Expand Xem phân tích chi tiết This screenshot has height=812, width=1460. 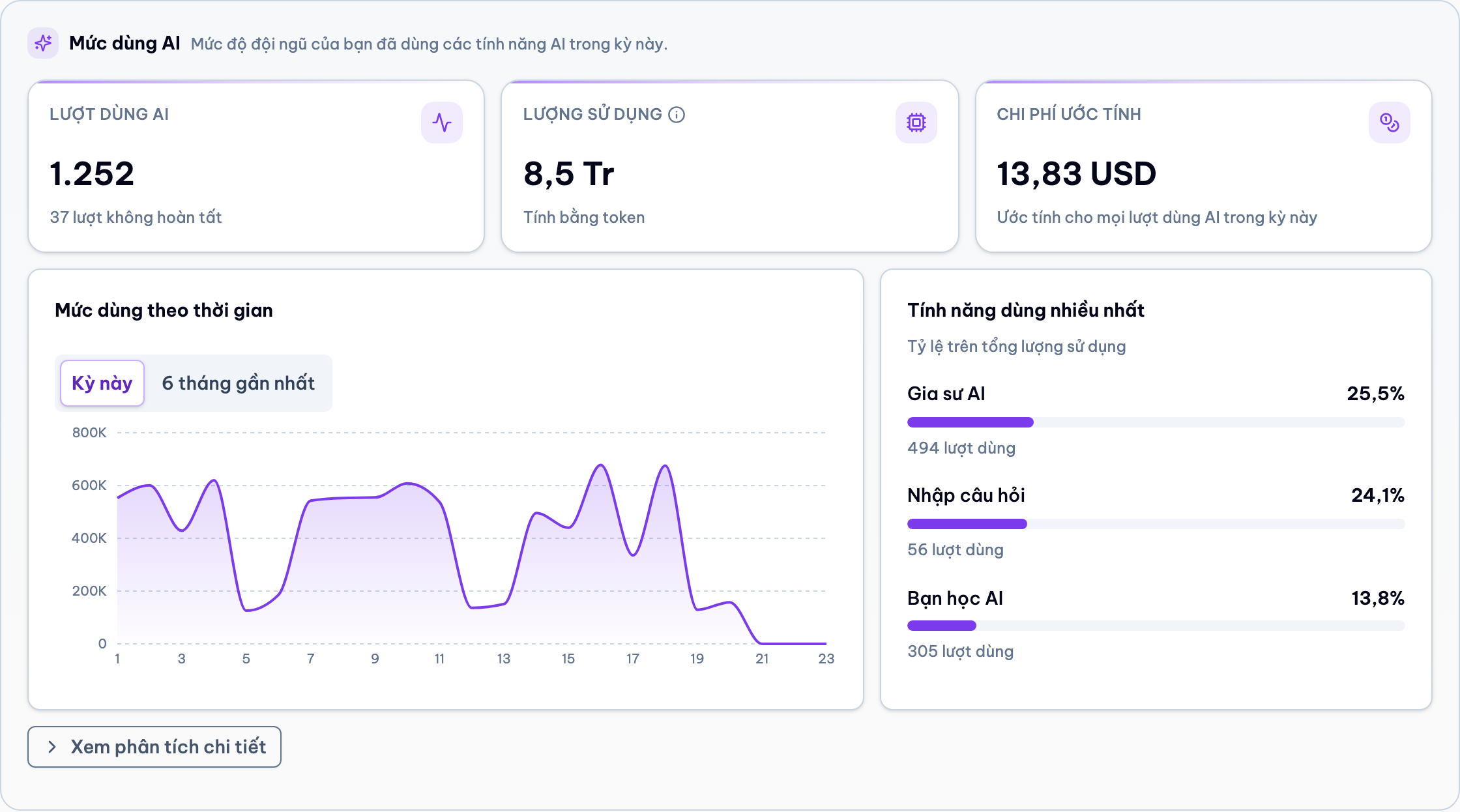tap(154, 747)
